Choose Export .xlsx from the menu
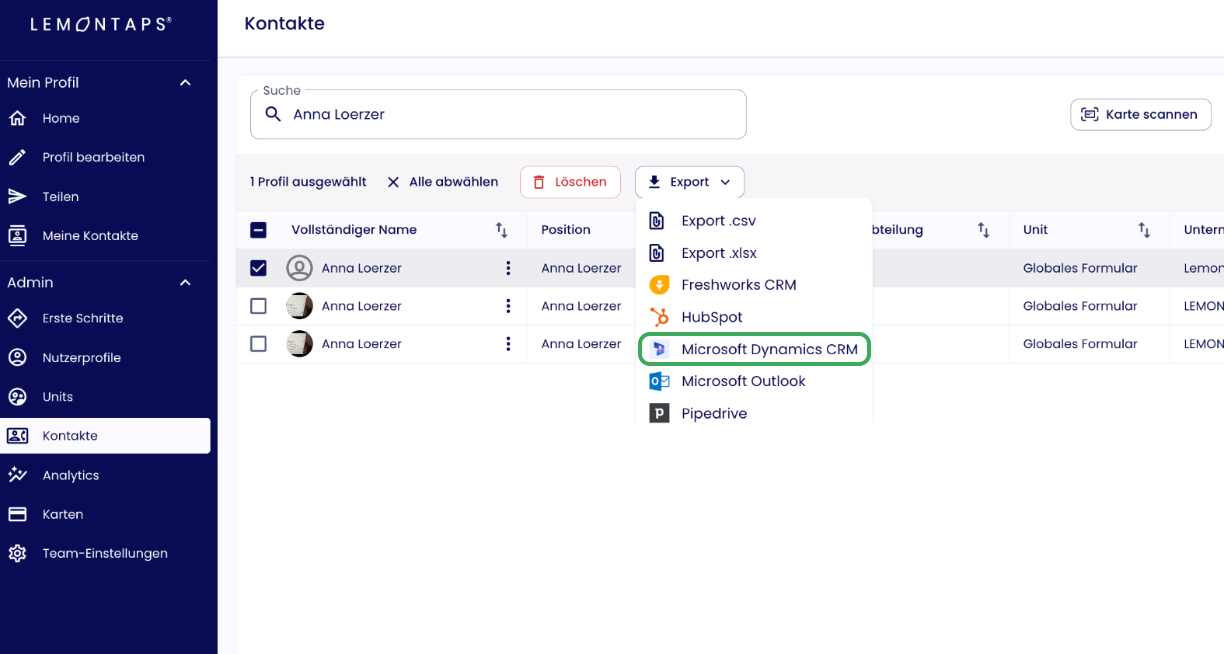This screenshot has width=1224, height=654. [x=755, y=253]
